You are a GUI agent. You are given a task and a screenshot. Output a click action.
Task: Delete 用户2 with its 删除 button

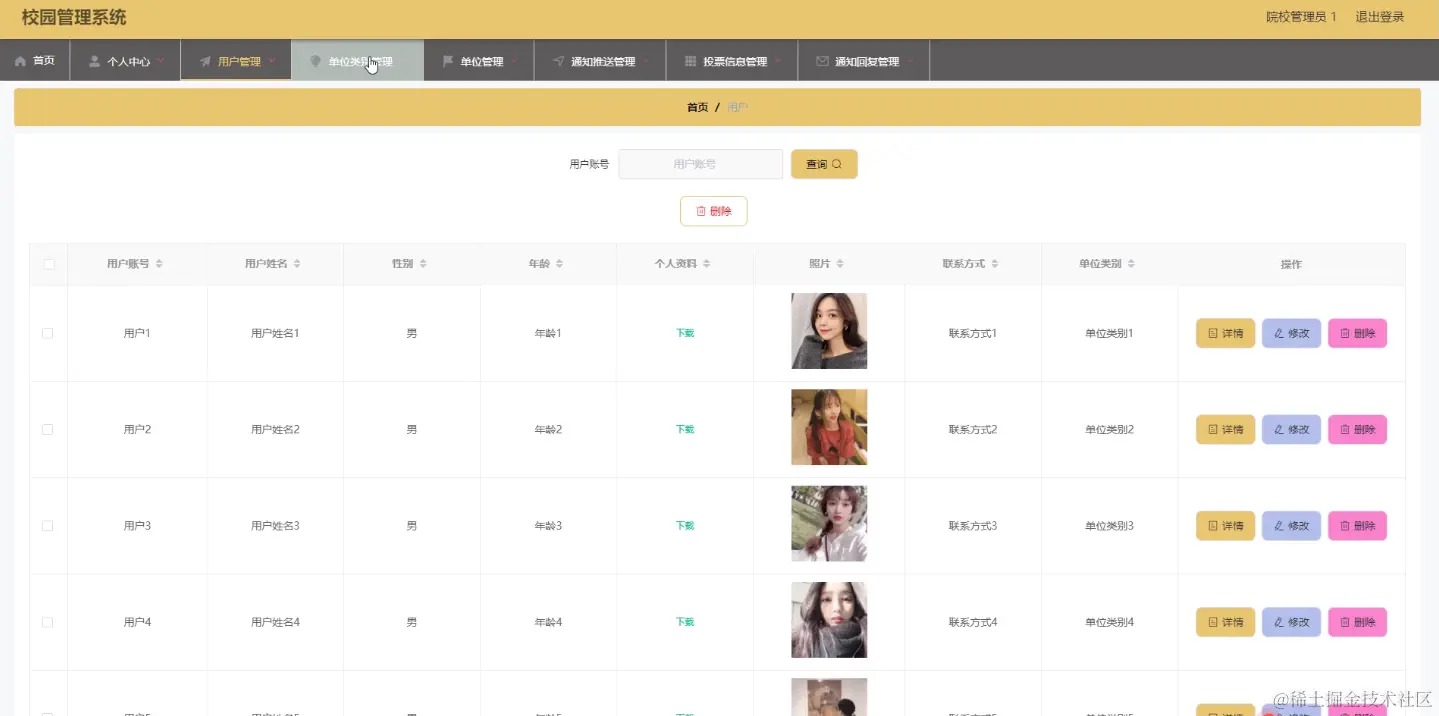1357,429
